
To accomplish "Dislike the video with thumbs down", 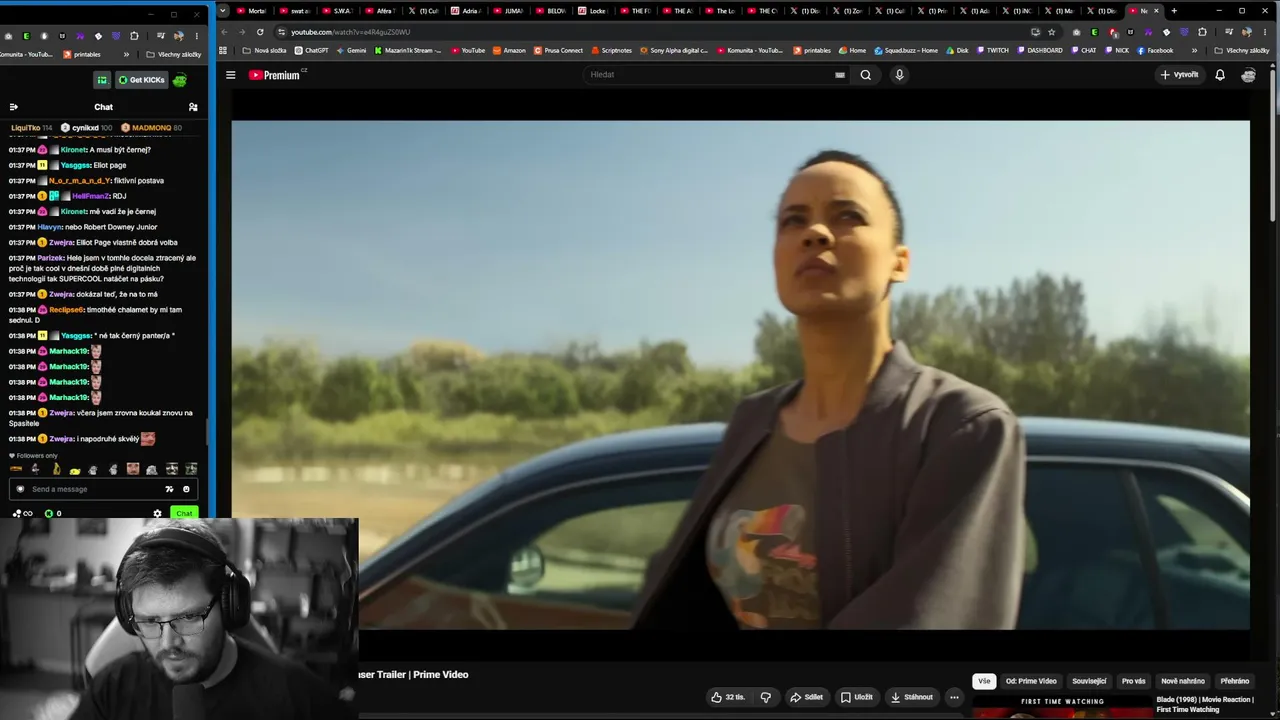I will [x=766, y=697].
